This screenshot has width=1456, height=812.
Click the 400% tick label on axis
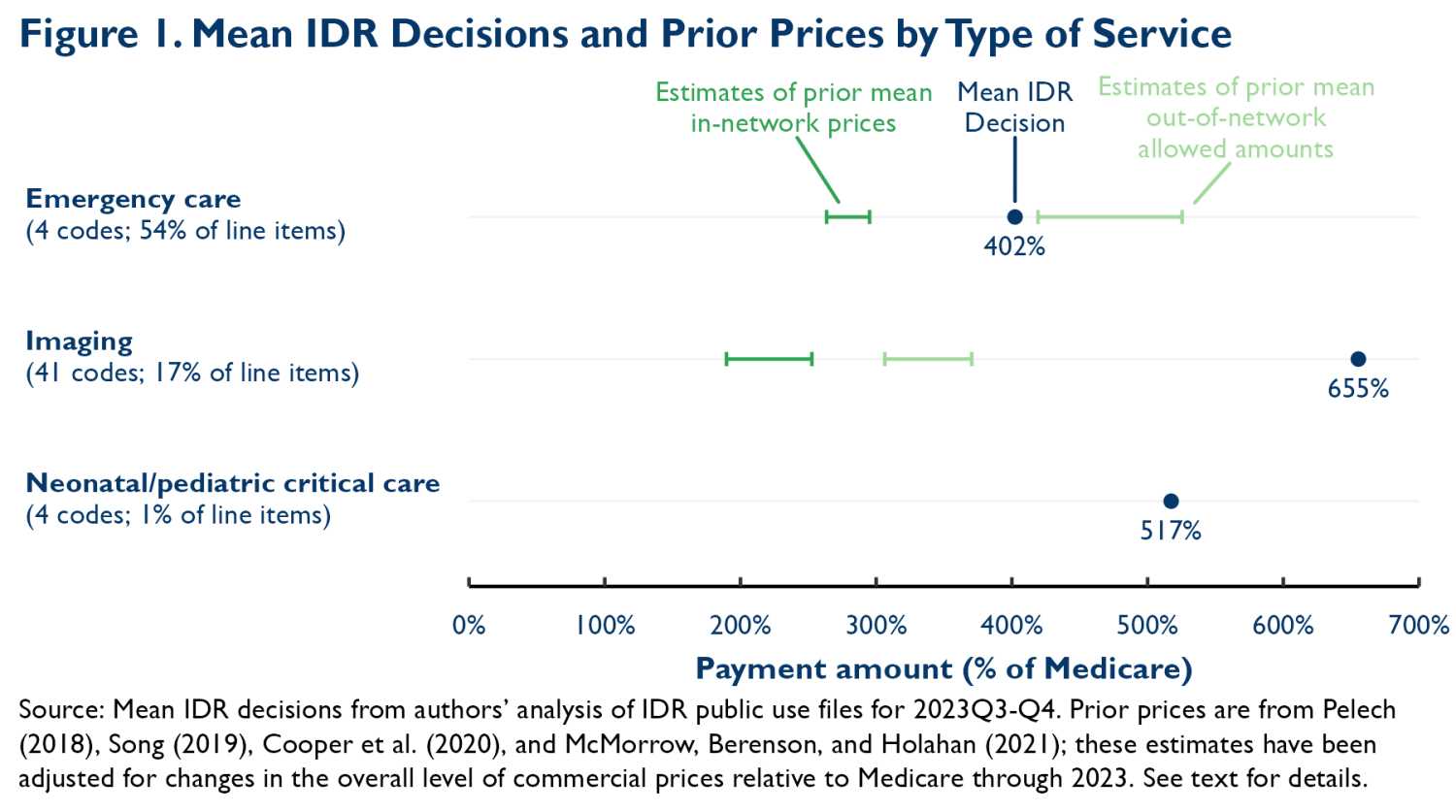coord(1011,626)
